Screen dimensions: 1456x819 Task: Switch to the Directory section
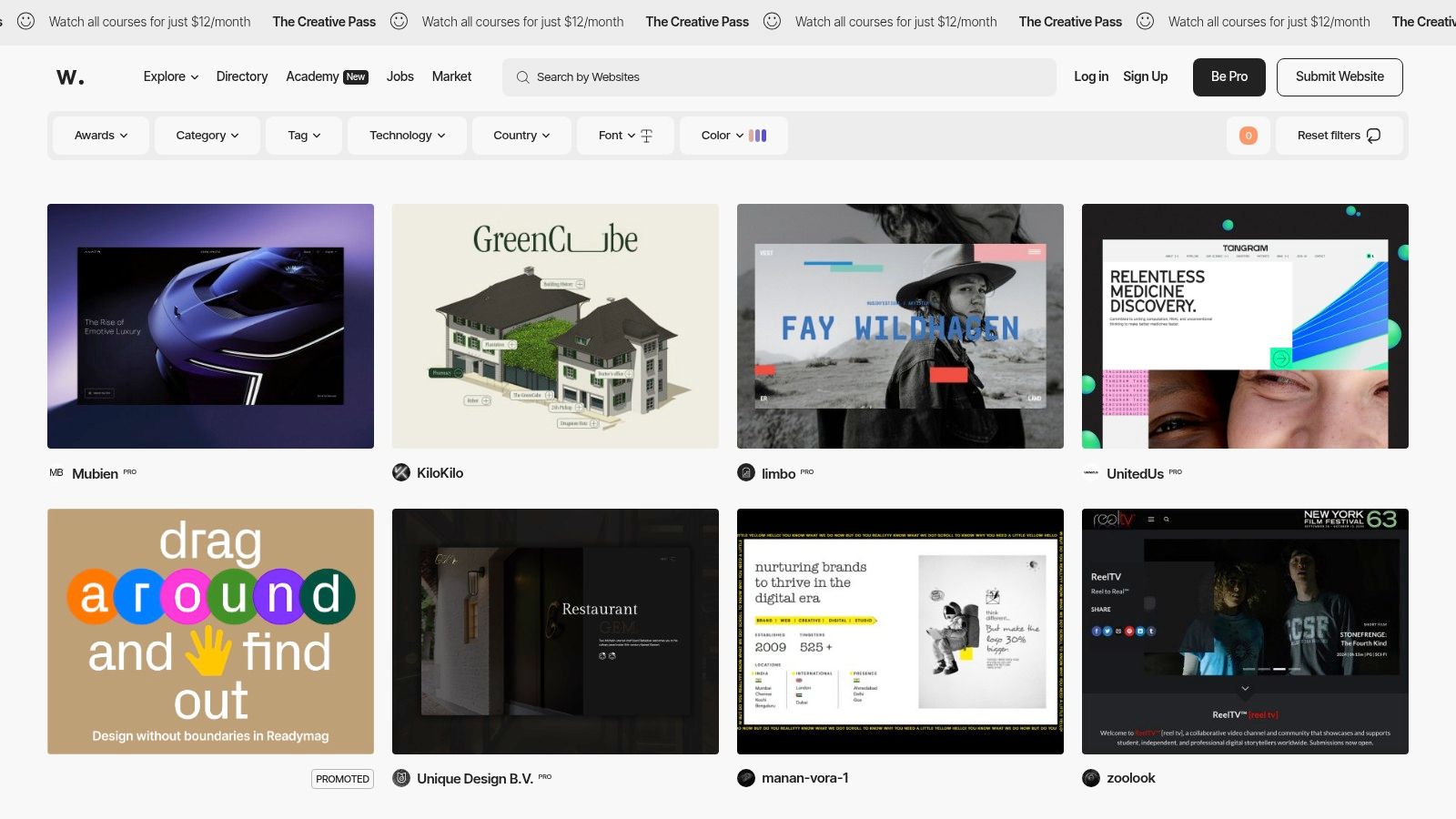click(241, 76)
